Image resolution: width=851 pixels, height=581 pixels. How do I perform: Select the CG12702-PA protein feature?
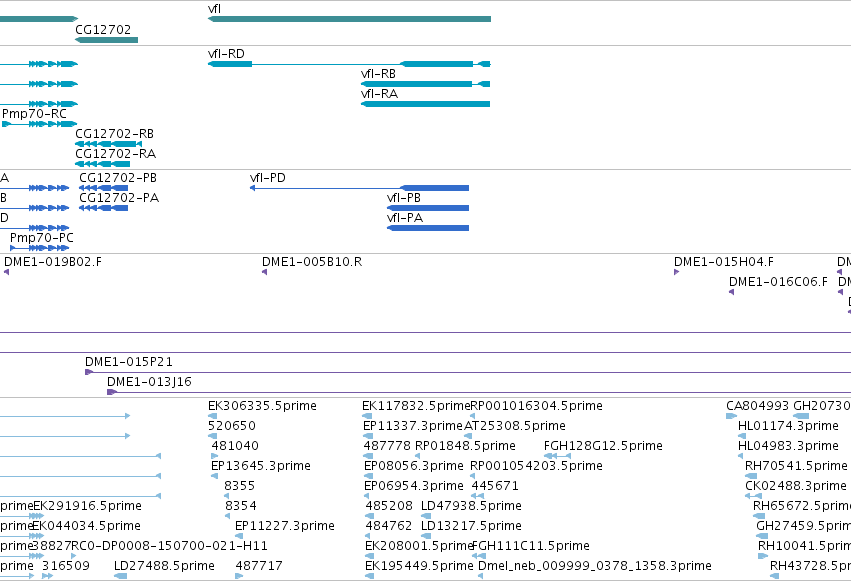(104, 208)
